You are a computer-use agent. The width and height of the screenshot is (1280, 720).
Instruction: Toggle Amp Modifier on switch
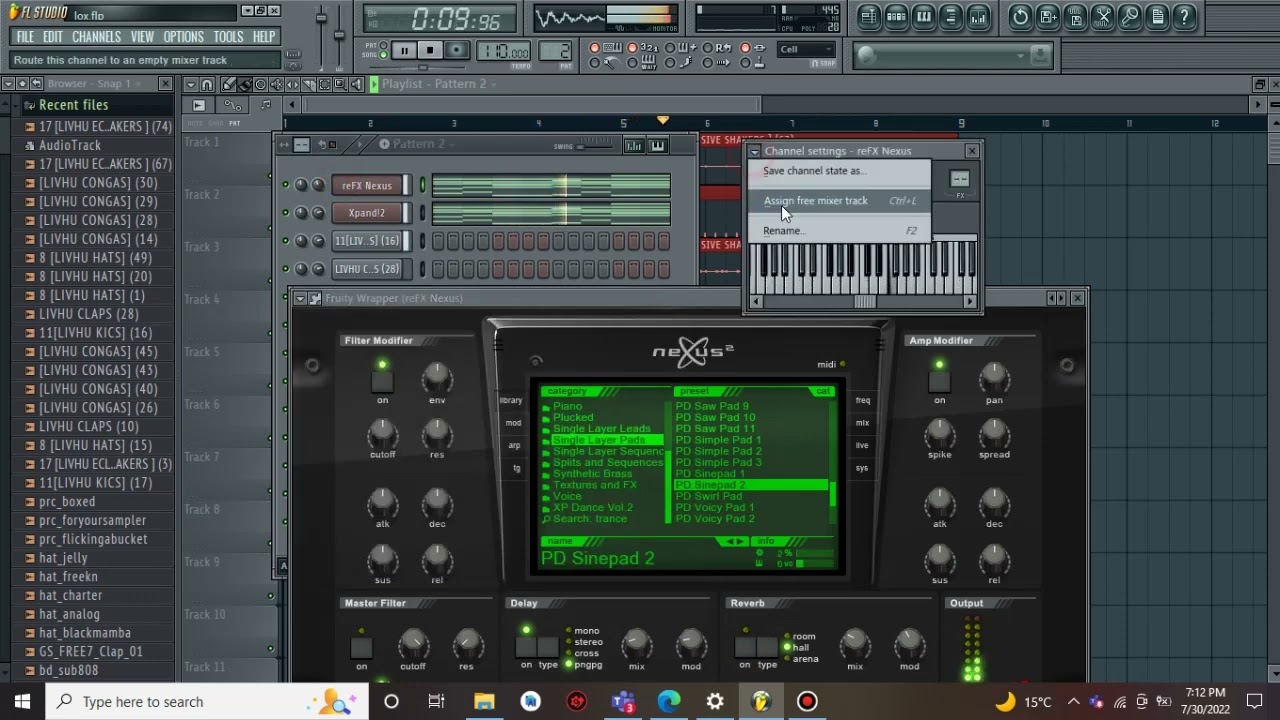tap(939, 380)
